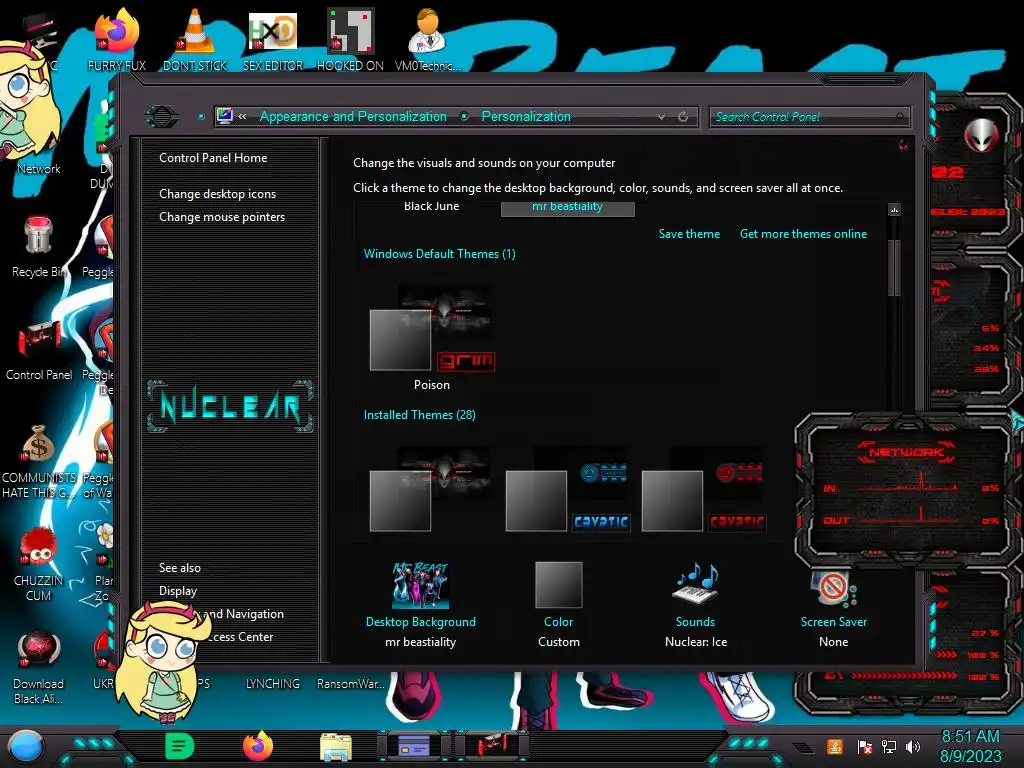1024x768 pixels.
Task: Open the LYNCHING desktop shortcut label
Action: [x=273, y=683]
